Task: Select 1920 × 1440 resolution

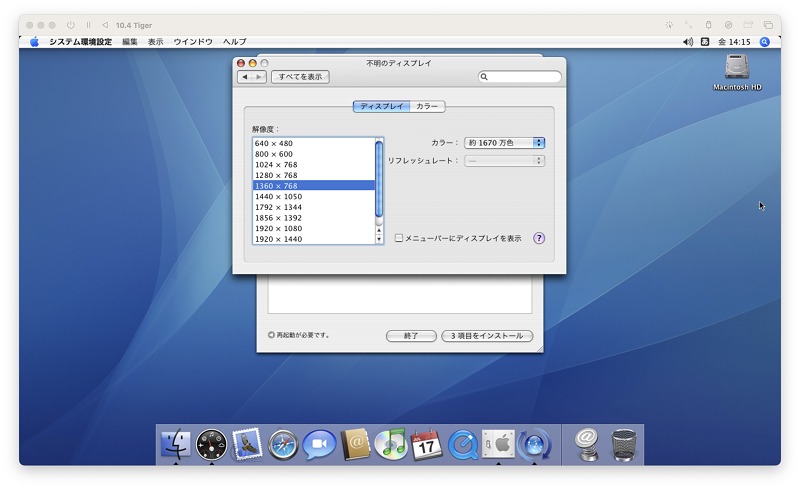Action: click(x=314, y=239)
